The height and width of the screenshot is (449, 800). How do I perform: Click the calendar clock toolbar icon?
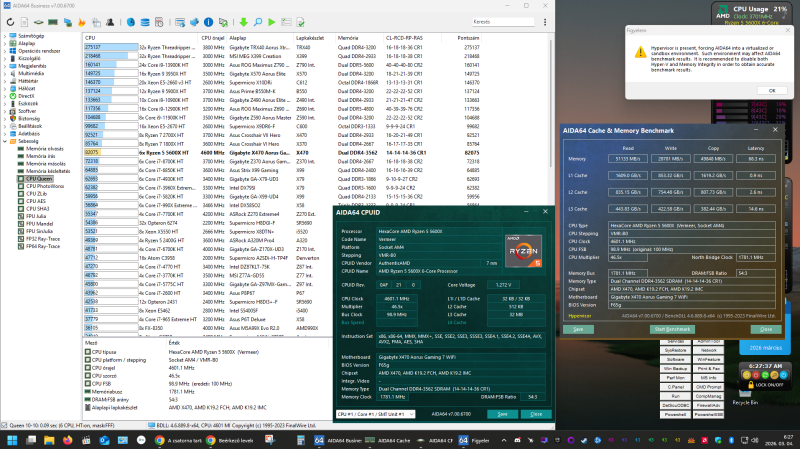[159, 22]
